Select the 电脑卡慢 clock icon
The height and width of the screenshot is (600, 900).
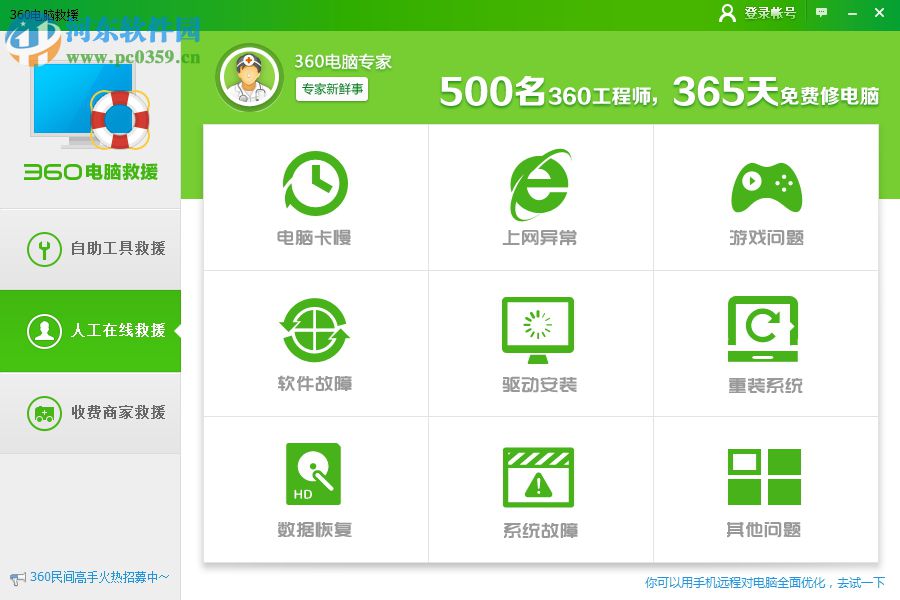[x=315, y=183]
